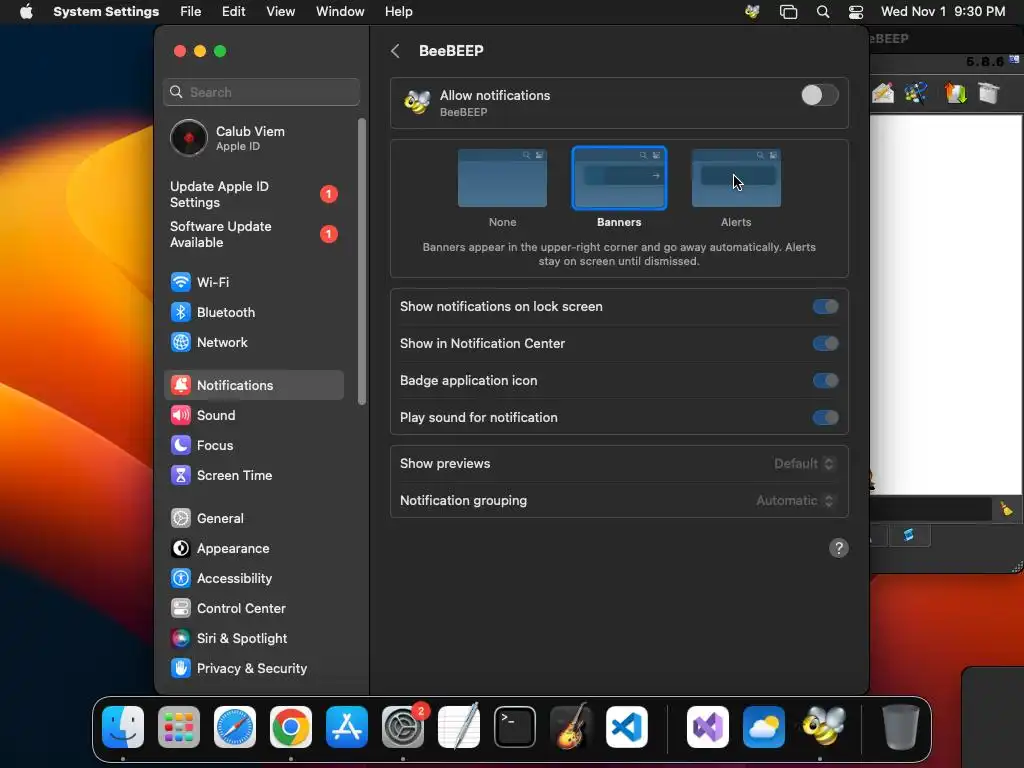Image resolution: width=1024 pixels, height=768 pixels.
Task: Open purple Visual Studio from the Dock
Action: coord(708,726)
